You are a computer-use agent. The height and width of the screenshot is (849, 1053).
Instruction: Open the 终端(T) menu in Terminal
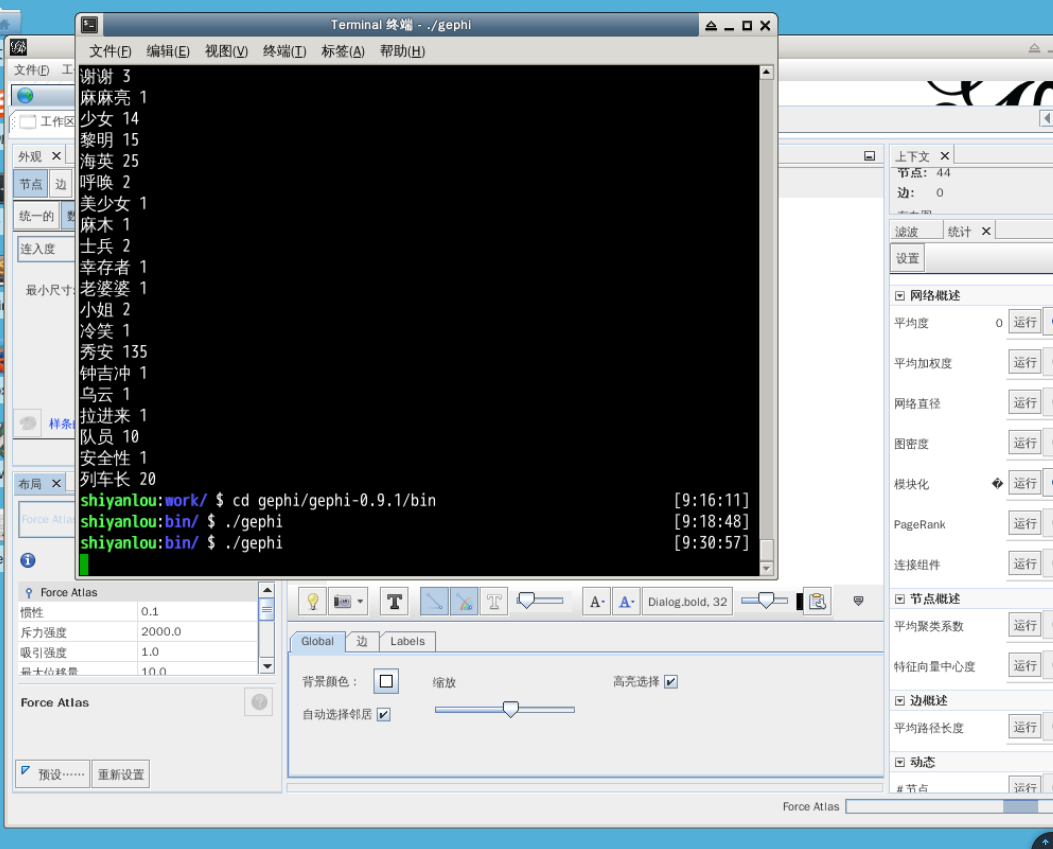point(284,51)
